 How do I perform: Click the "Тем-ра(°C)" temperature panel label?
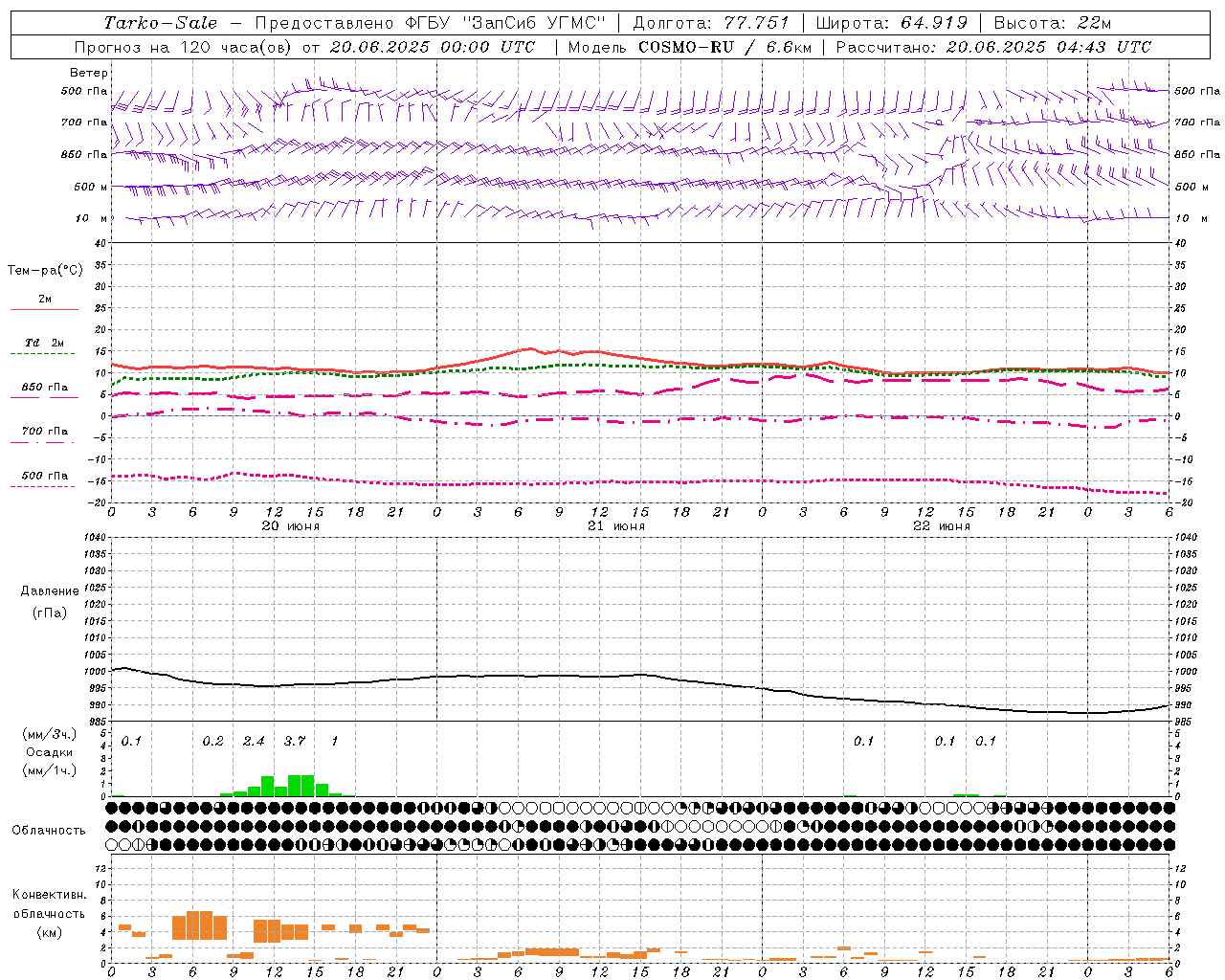[x=45, y=271]
